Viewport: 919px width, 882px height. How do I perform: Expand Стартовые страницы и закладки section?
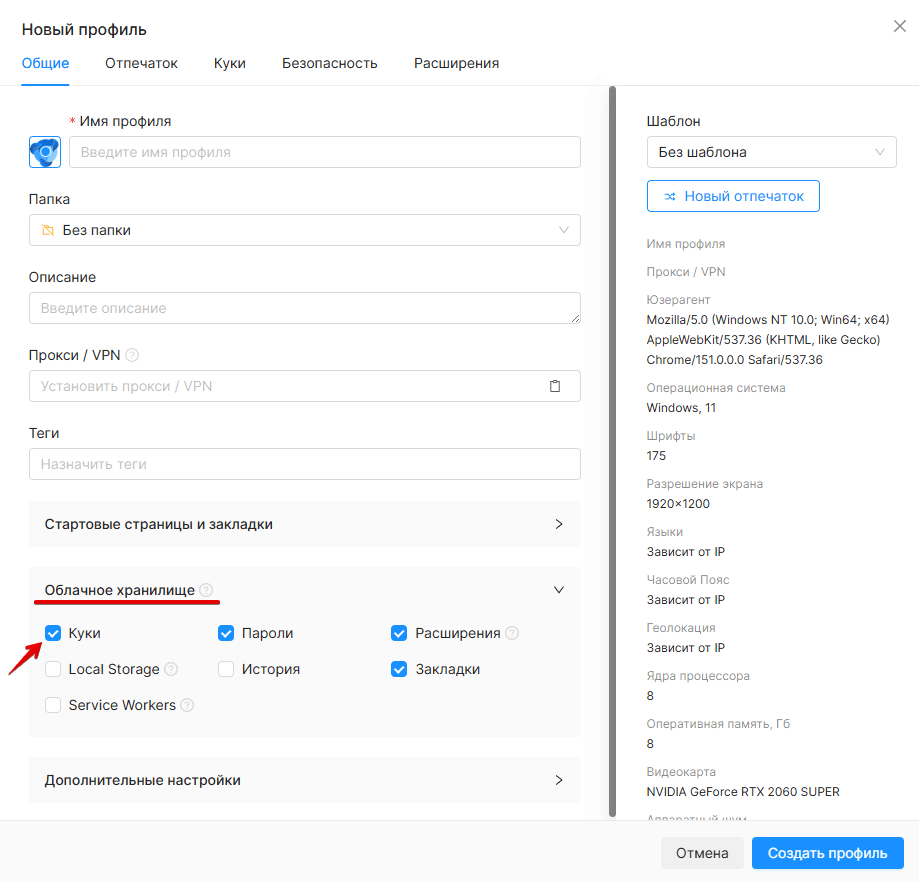tap(305, 524)
